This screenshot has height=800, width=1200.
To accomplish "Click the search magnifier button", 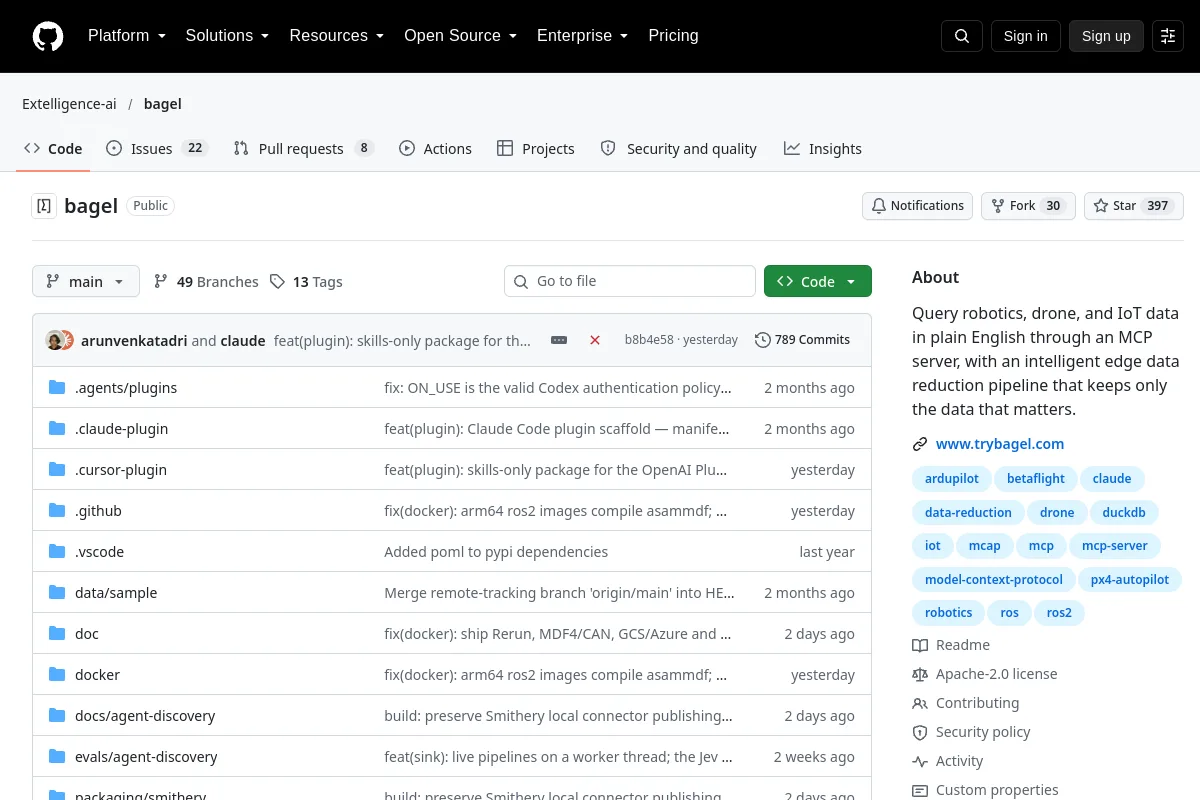I will 962,36.
